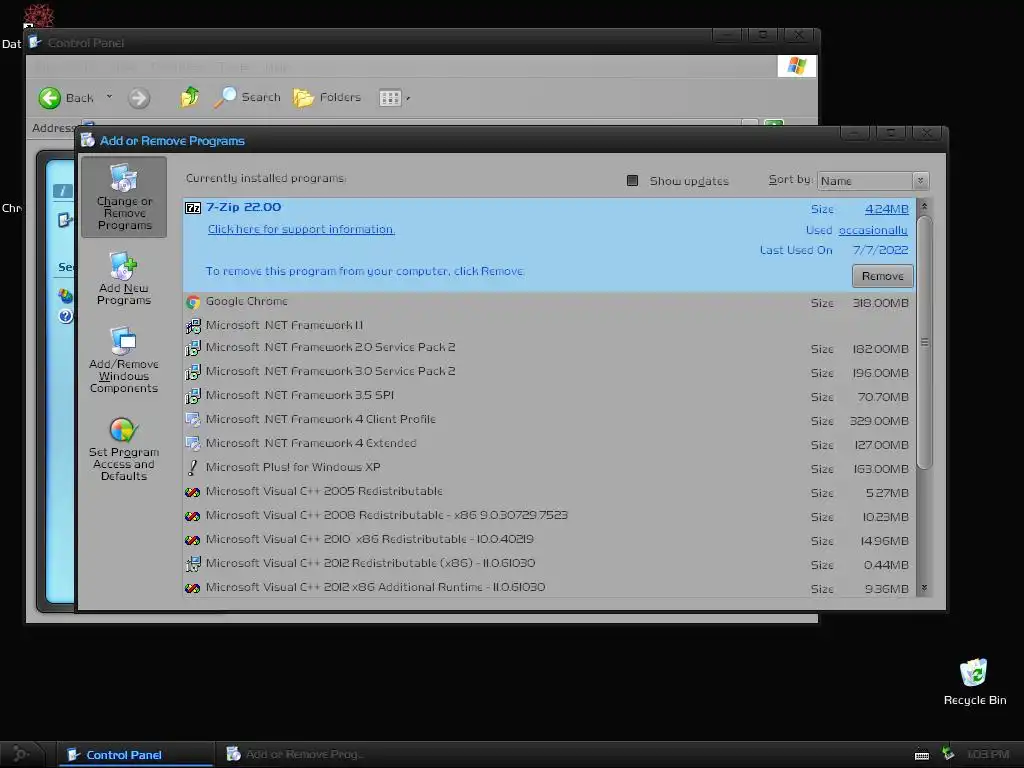1024x768 pixels.
Task: Open Set Program Access and Defaults
Action: [124, 449]
